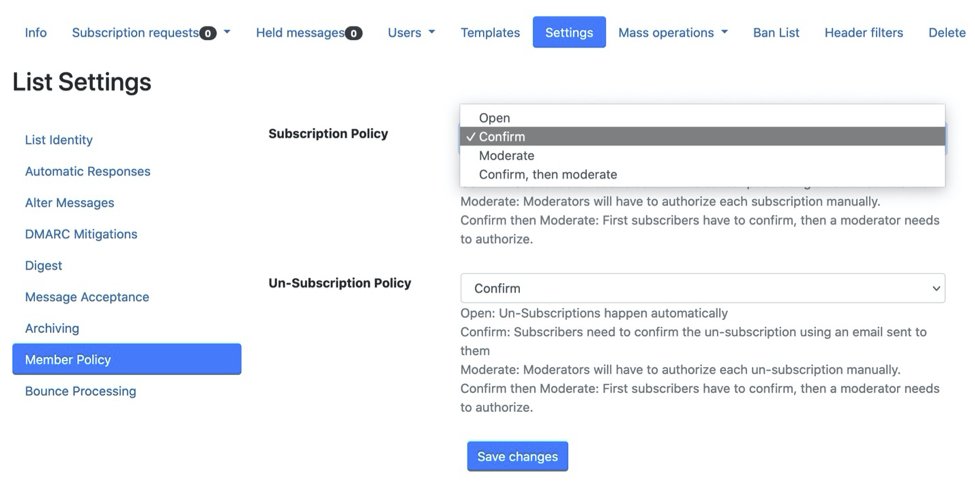Open the List Identity settings section
The width and height of the screenshot is (975, 495).
click(x=59, y=140)
